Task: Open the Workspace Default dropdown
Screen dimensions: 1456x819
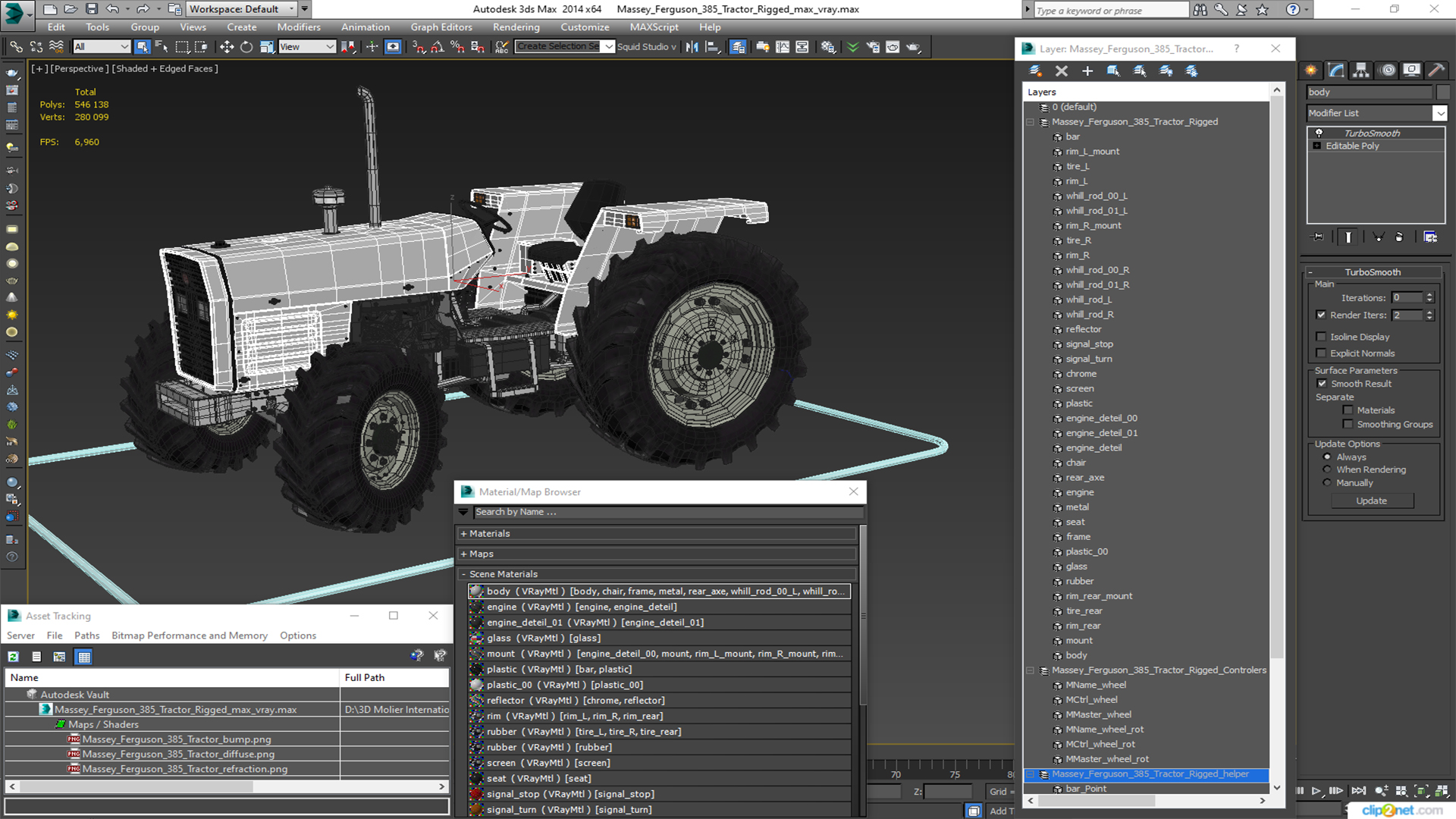Action: coord(241,9)
